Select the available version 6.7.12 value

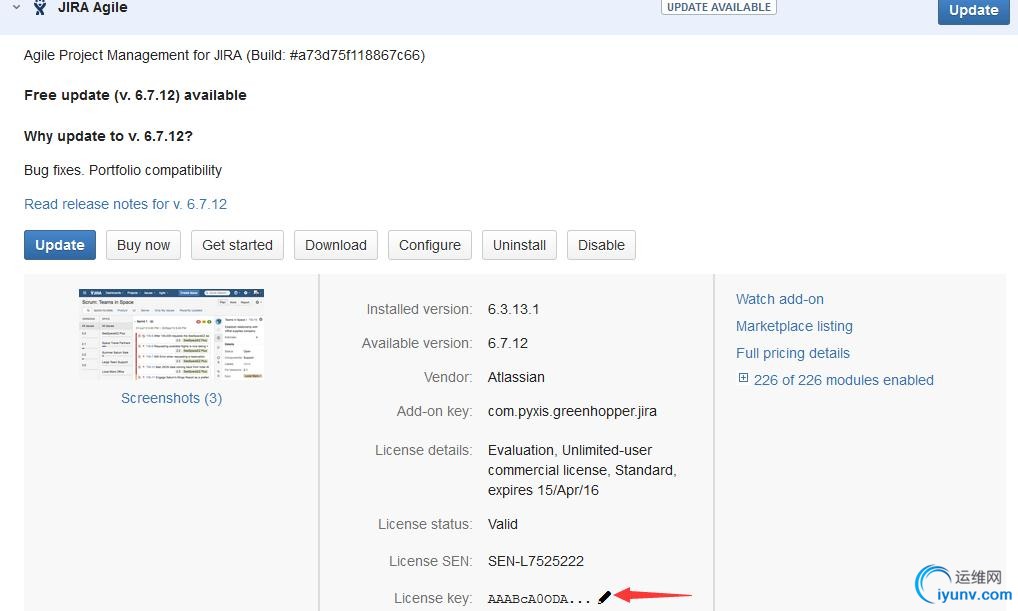(508, 343)
